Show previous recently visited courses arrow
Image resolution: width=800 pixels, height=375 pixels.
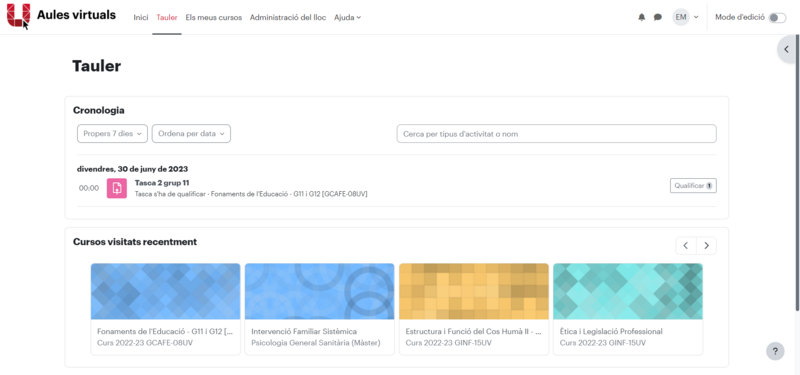click(x=686, y=246)
